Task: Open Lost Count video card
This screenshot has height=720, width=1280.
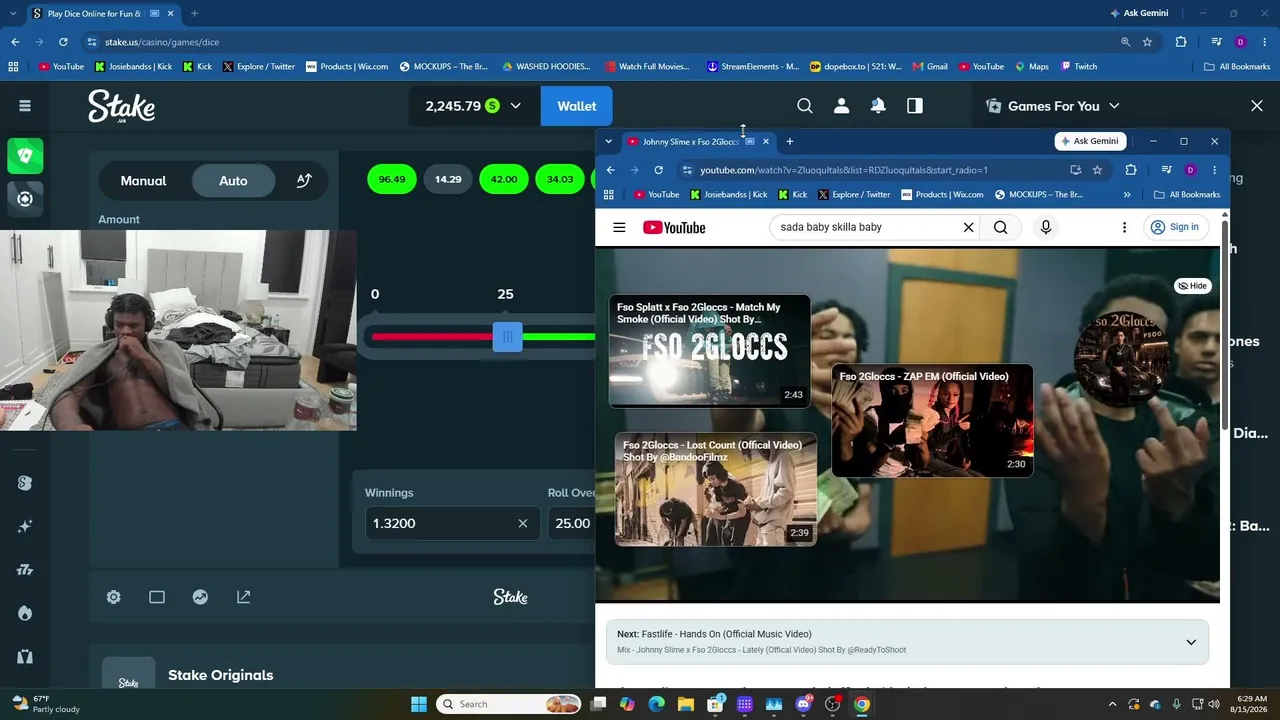Action: (x=716, y=489)
